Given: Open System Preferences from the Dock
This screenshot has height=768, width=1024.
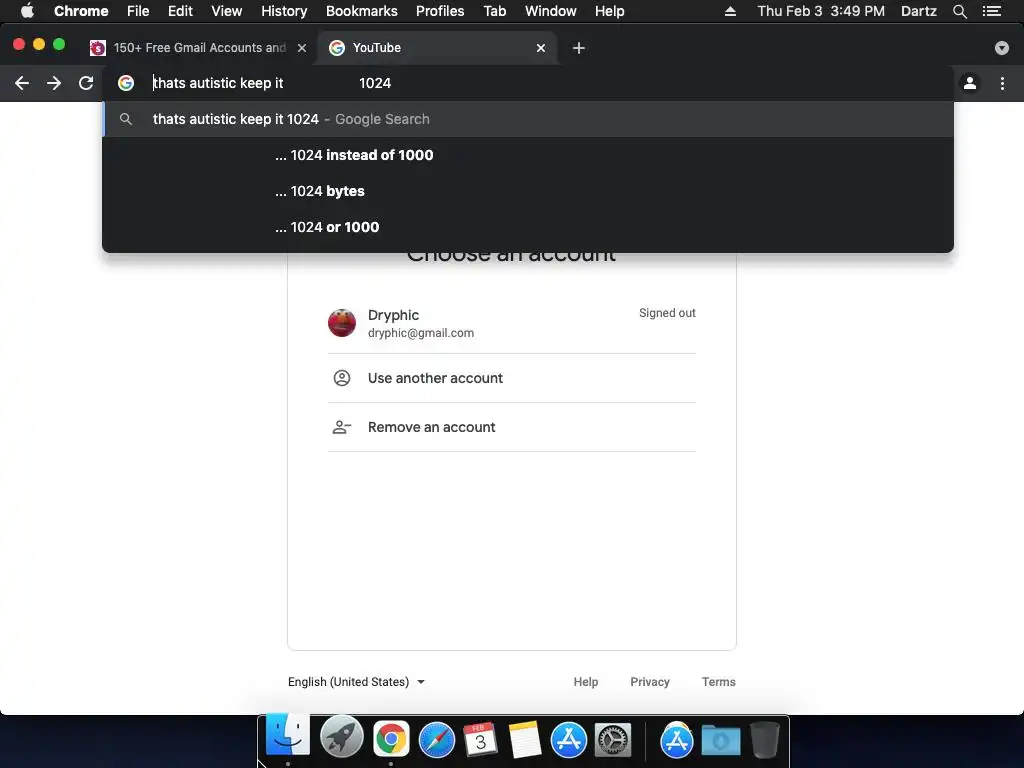Looking at the screenshot, I should (x=613, y=740).
